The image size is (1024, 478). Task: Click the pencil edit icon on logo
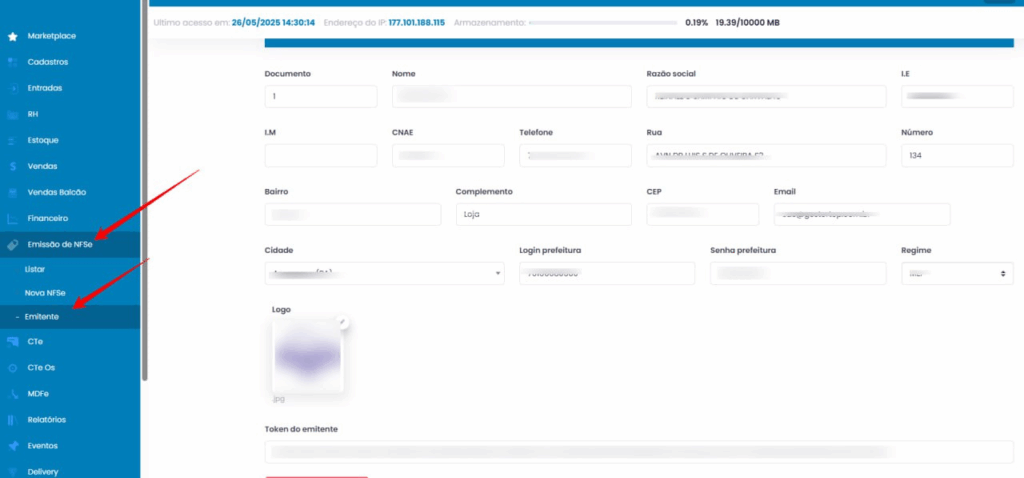point(342,322)
